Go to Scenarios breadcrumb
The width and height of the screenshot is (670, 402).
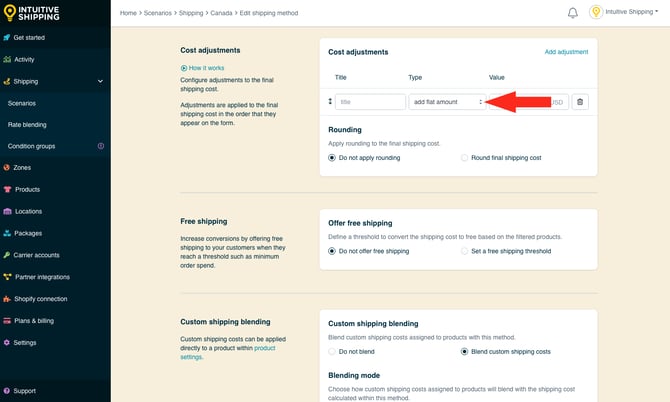[158, 13]
